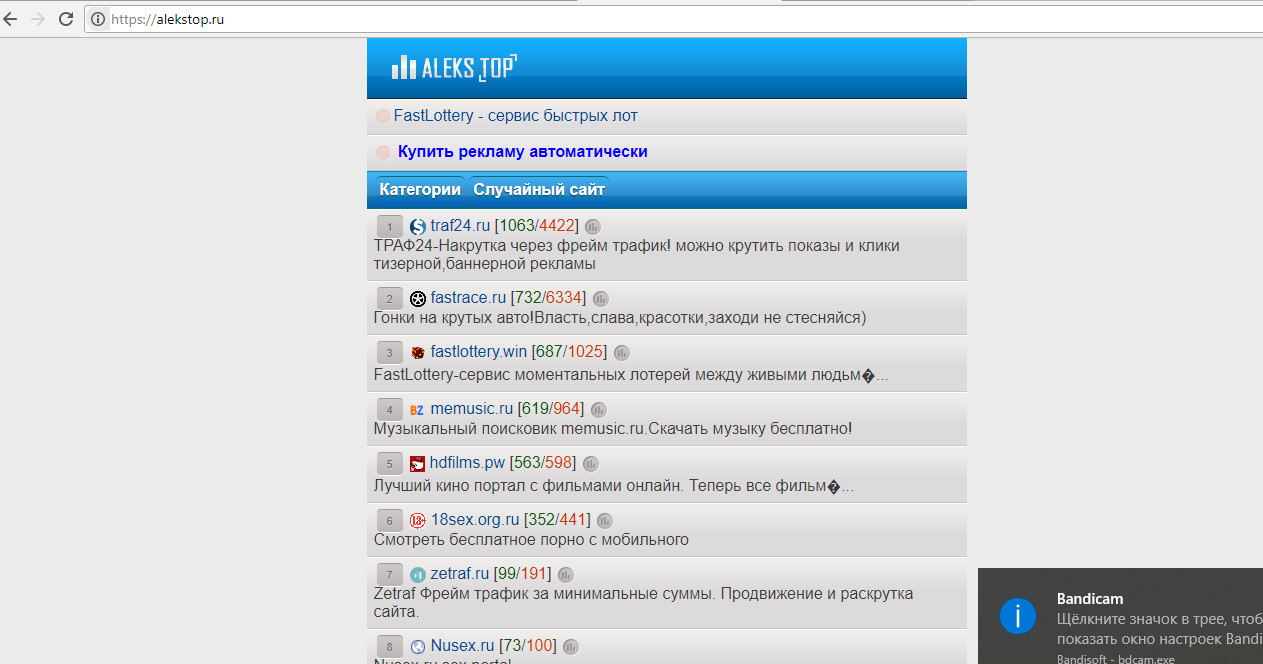
Task: Open the Случайный сайт tab
Action: click(539, 190)
